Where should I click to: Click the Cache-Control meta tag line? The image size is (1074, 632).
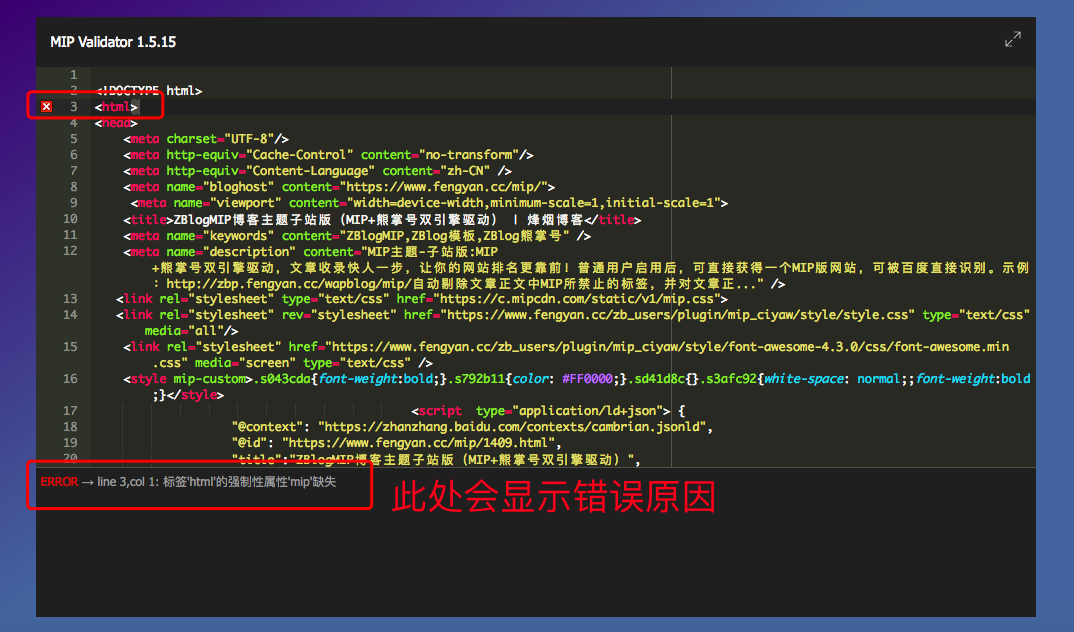328,155
